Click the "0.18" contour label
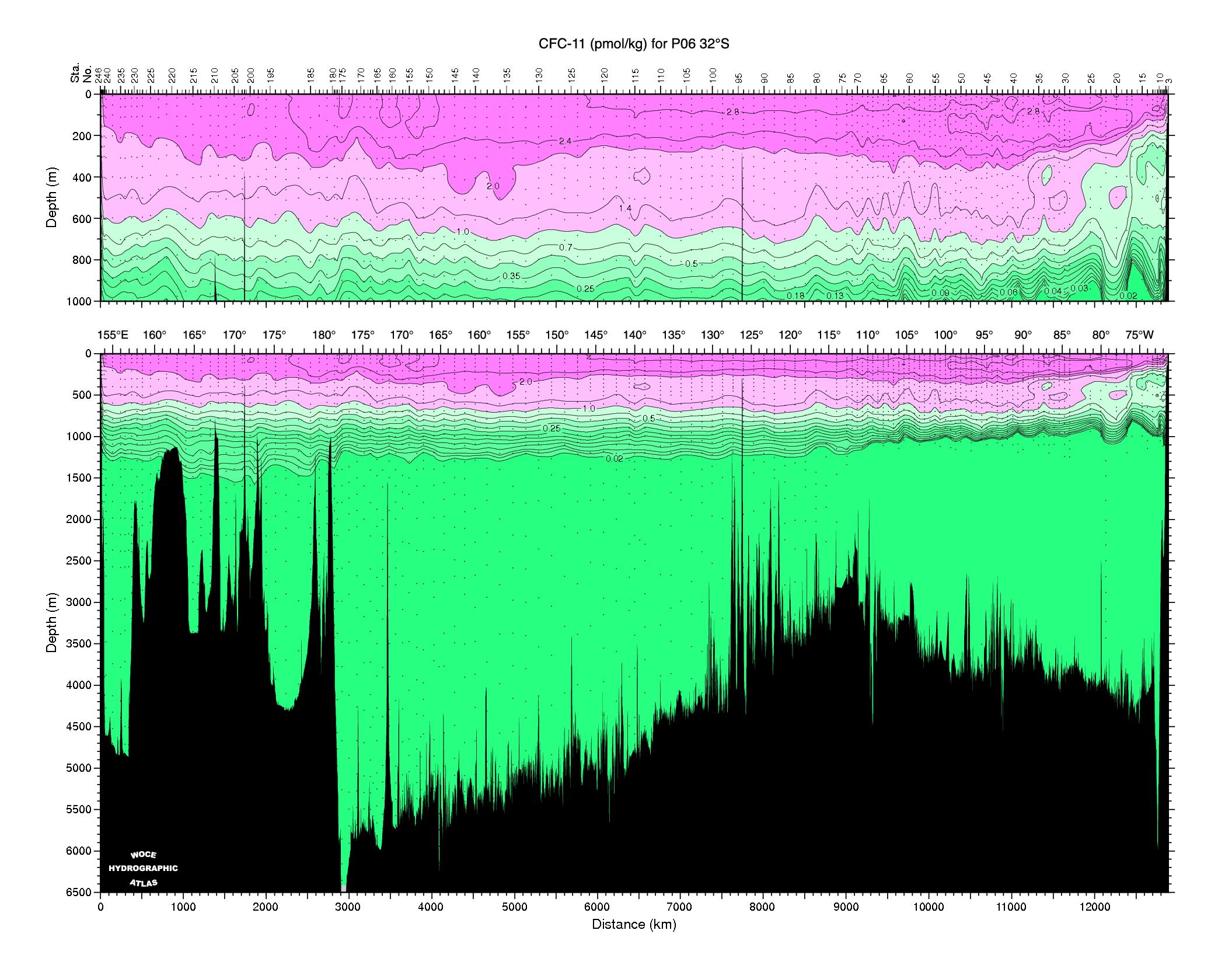Image resolution: width=1232 pixels, height=965 pixels. (795, 296)
